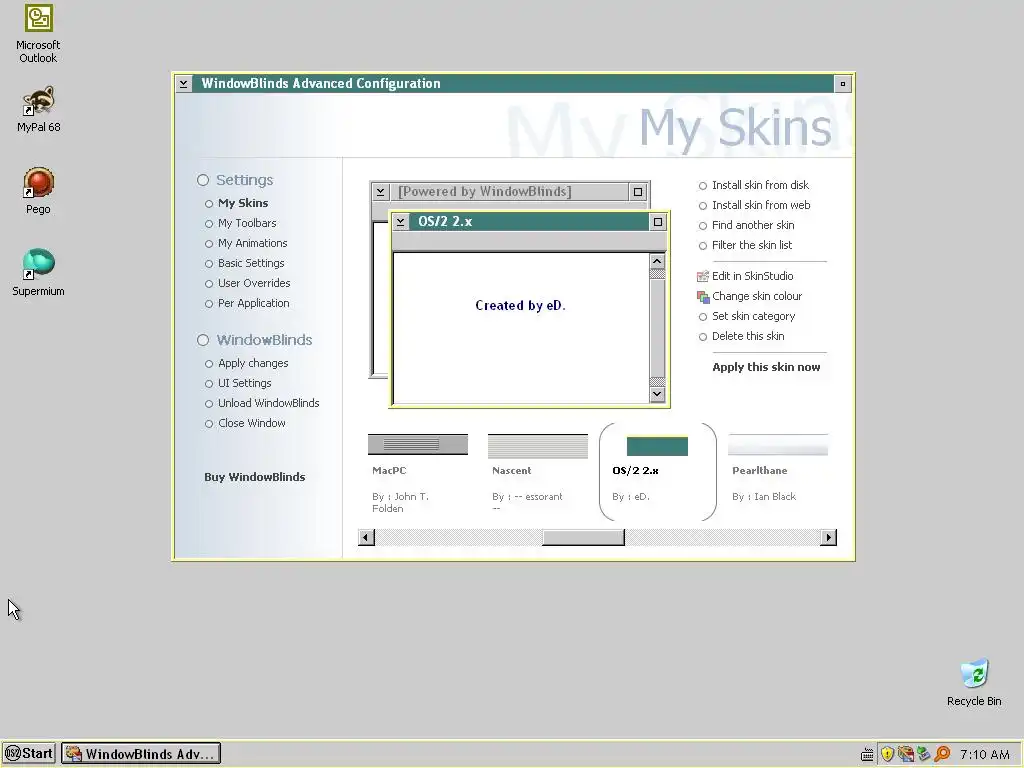Click the orange magnifier tray icon
Screen dimensions: 1024x768
[x=942, y=754]
